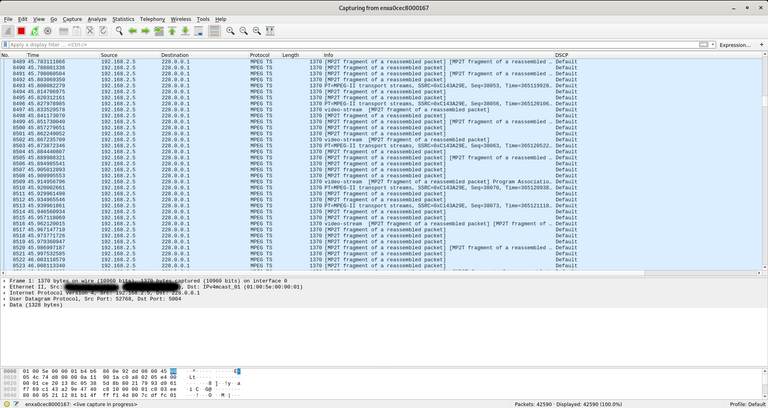
Task: Apply display filter arrow button
Action: tap(703, 45)
